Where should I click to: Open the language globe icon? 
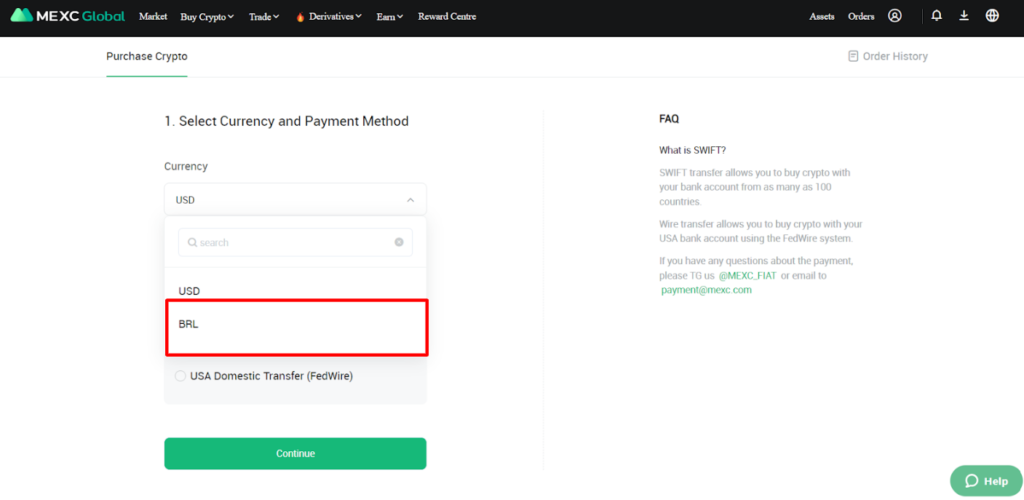[992, 16]
